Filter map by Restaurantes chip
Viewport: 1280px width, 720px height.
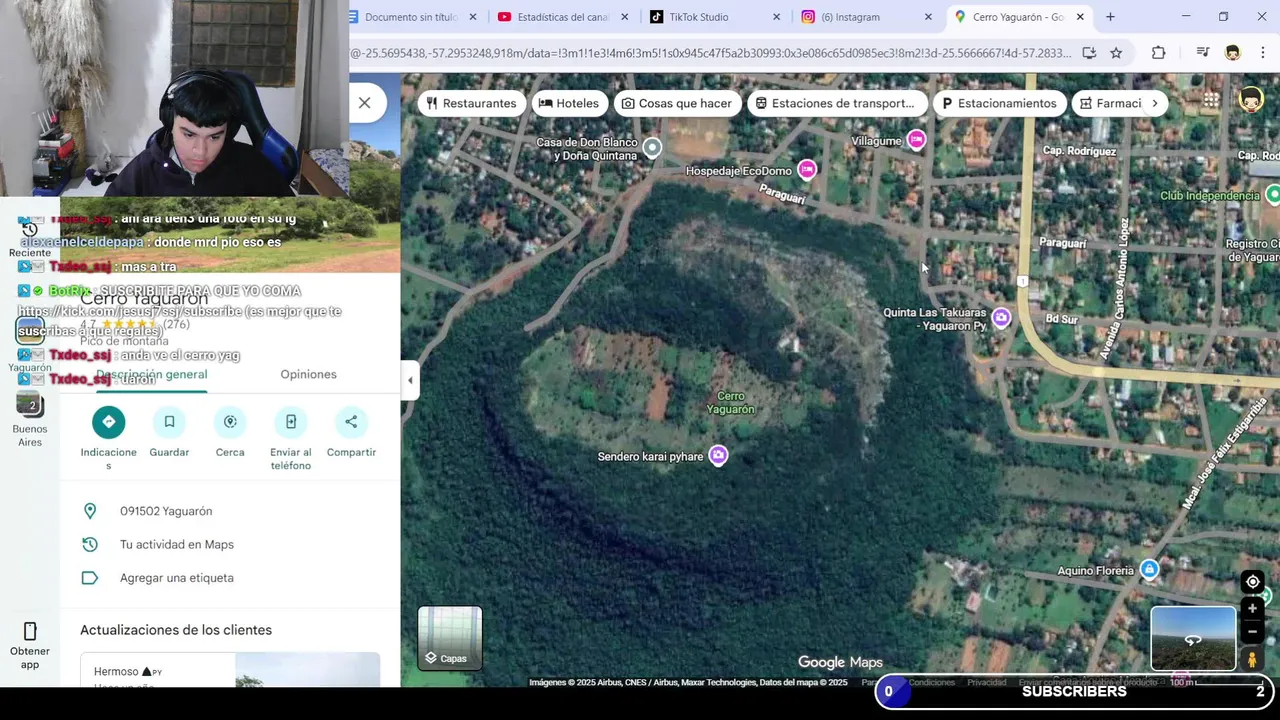click(x=471, y=103)
